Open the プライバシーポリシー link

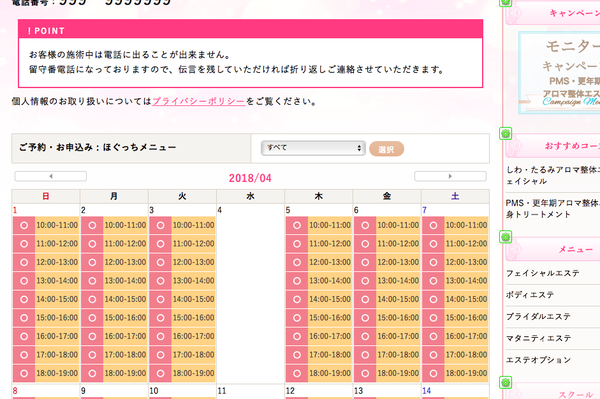coord(199,101)
